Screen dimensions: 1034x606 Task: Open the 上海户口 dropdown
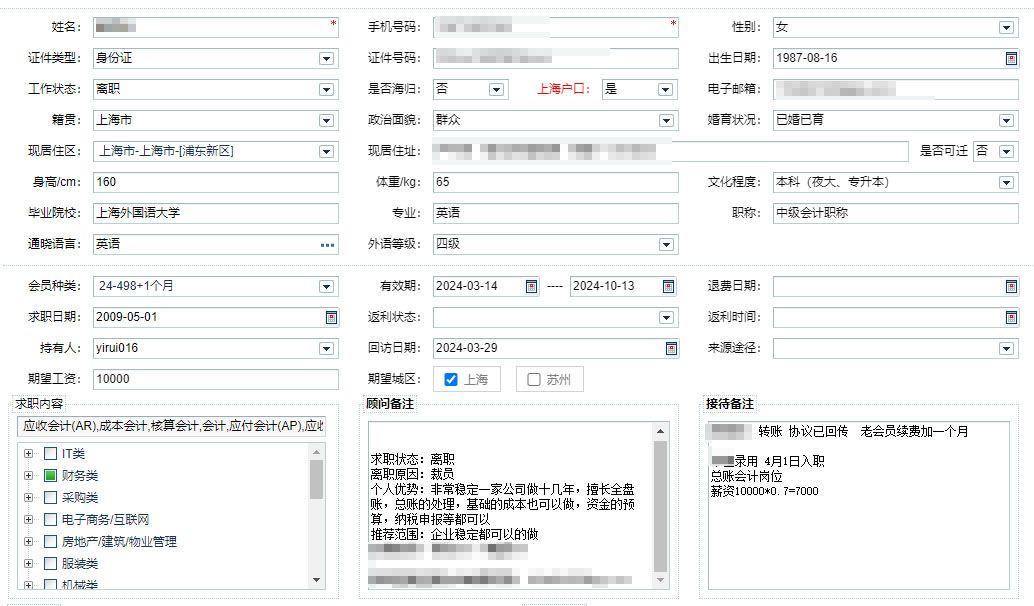[x=665, y=90]
